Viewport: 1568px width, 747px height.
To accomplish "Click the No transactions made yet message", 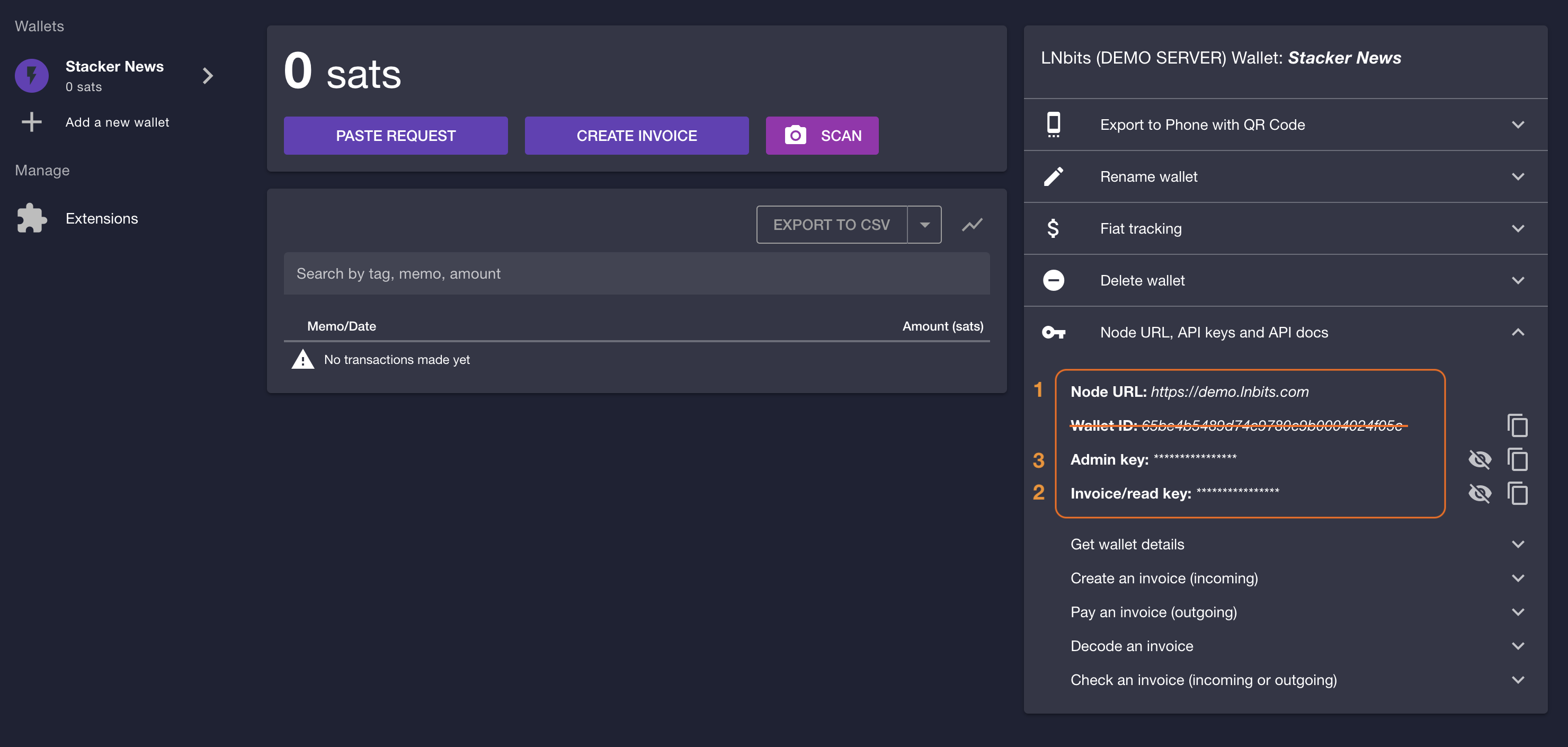I will coord(397,359).
